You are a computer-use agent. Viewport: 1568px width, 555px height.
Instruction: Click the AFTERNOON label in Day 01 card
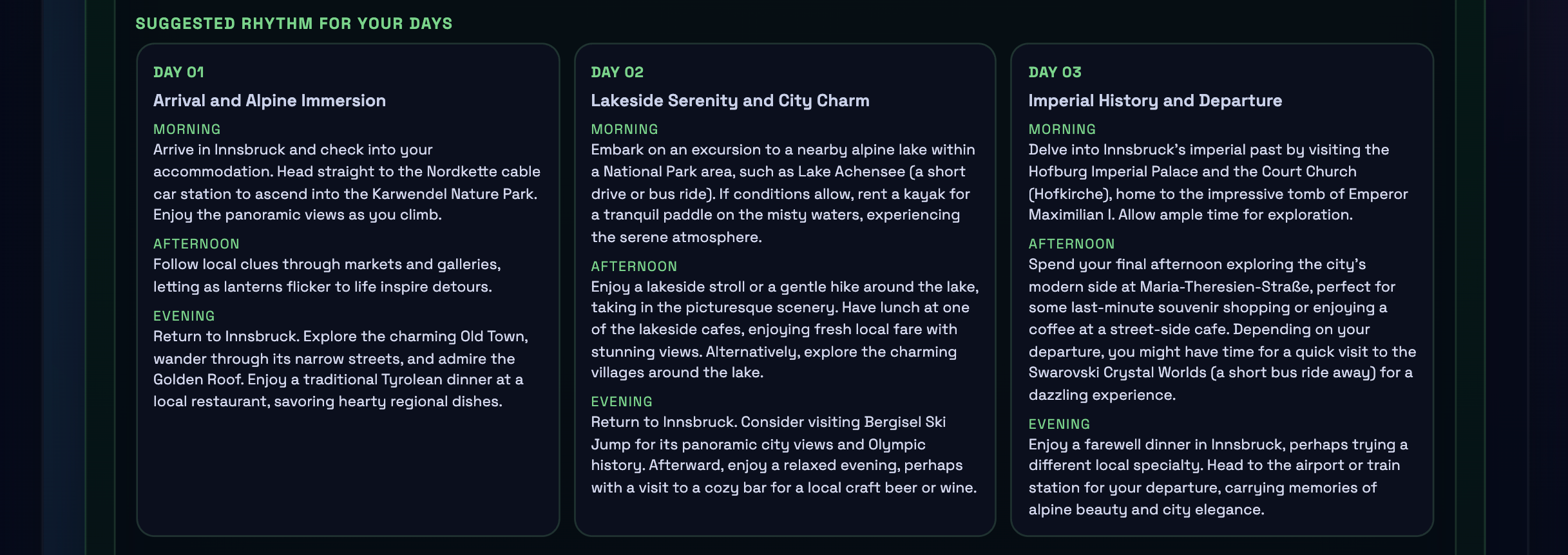[196, 244]
